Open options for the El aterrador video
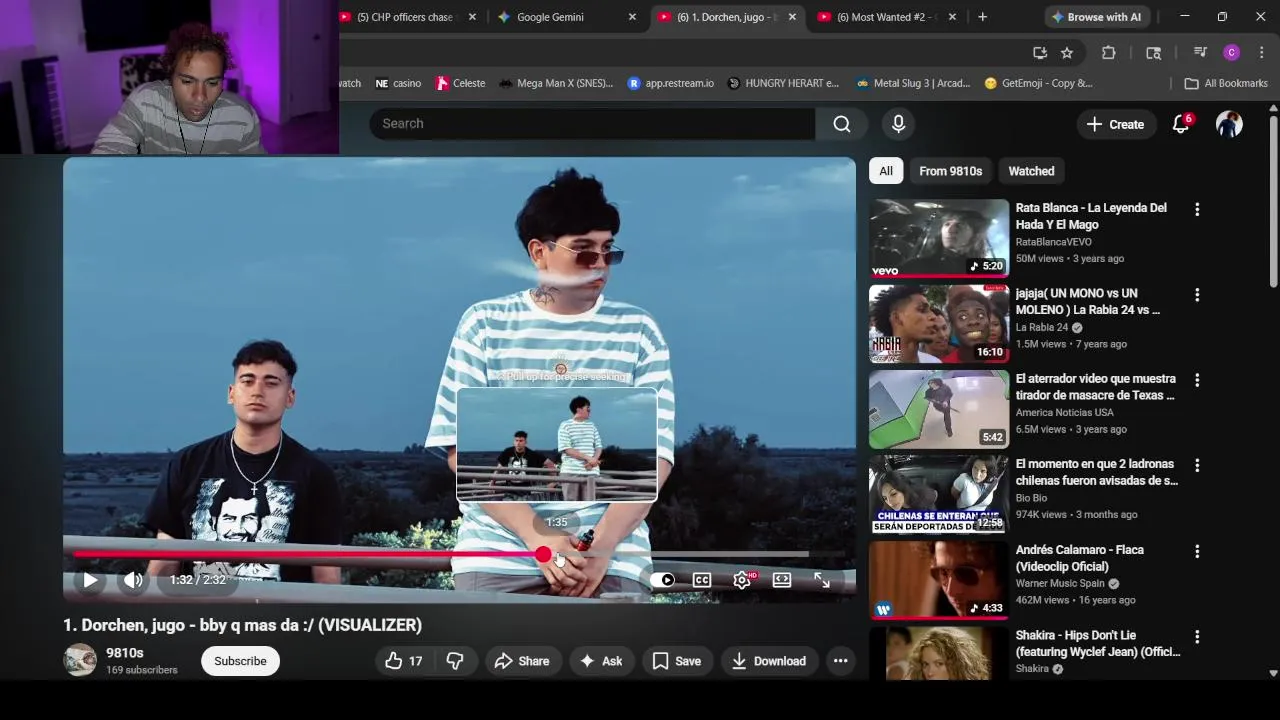Screen dimensions: 1280x720 click(x=1197, y=380)
